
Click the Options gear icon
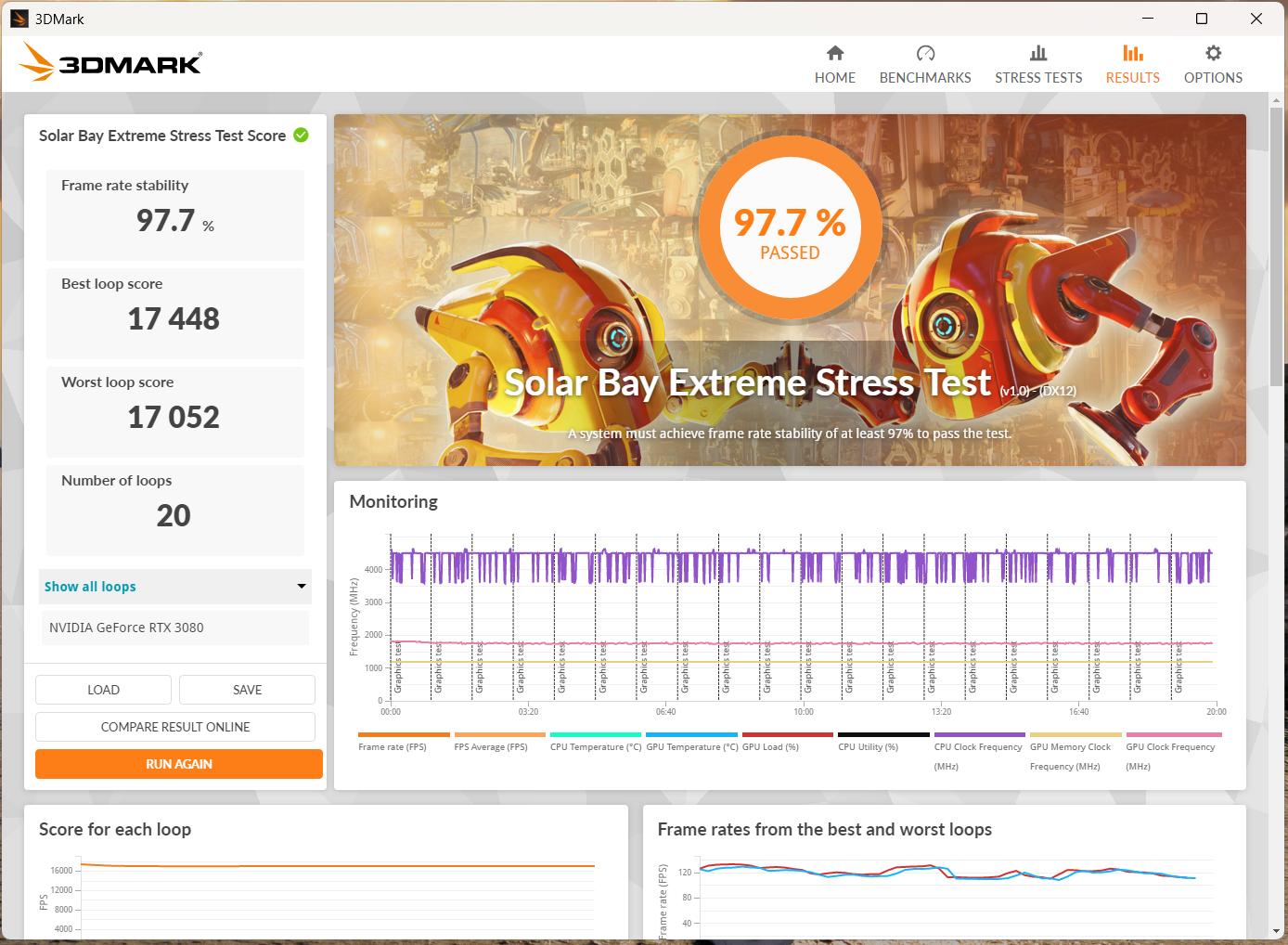coord(1213,53)
